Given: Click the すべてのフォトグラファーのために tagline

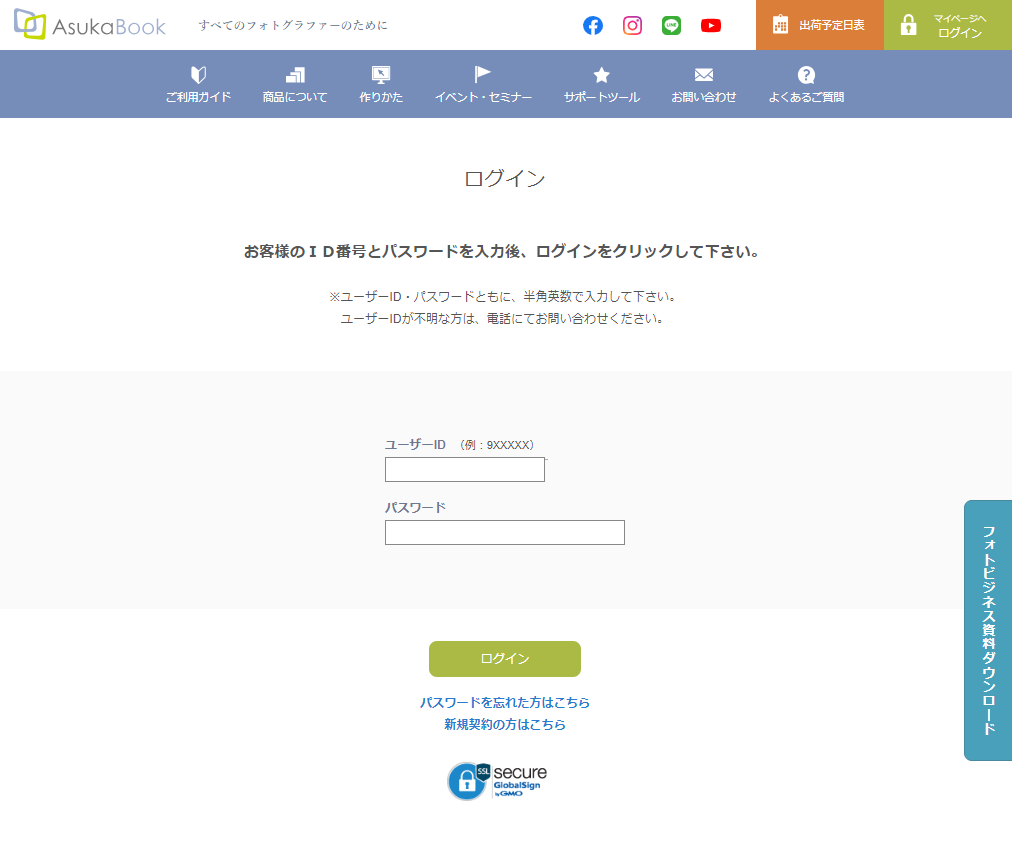Looking at the screenshot, I should point(293,25).
